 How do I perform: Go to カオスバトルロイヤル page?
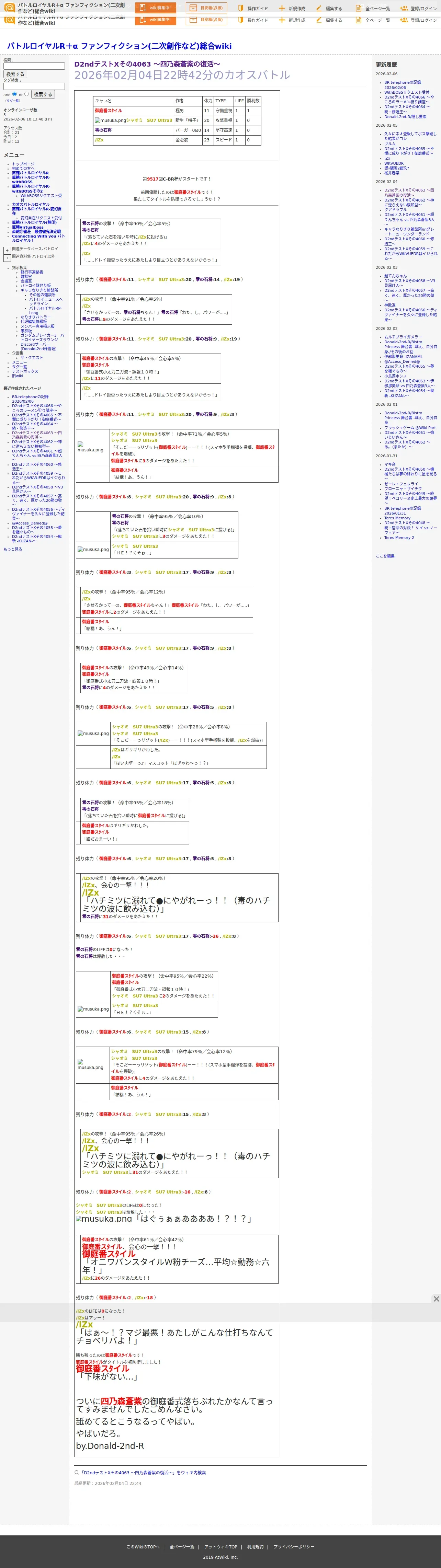click(x=31, y=205)
